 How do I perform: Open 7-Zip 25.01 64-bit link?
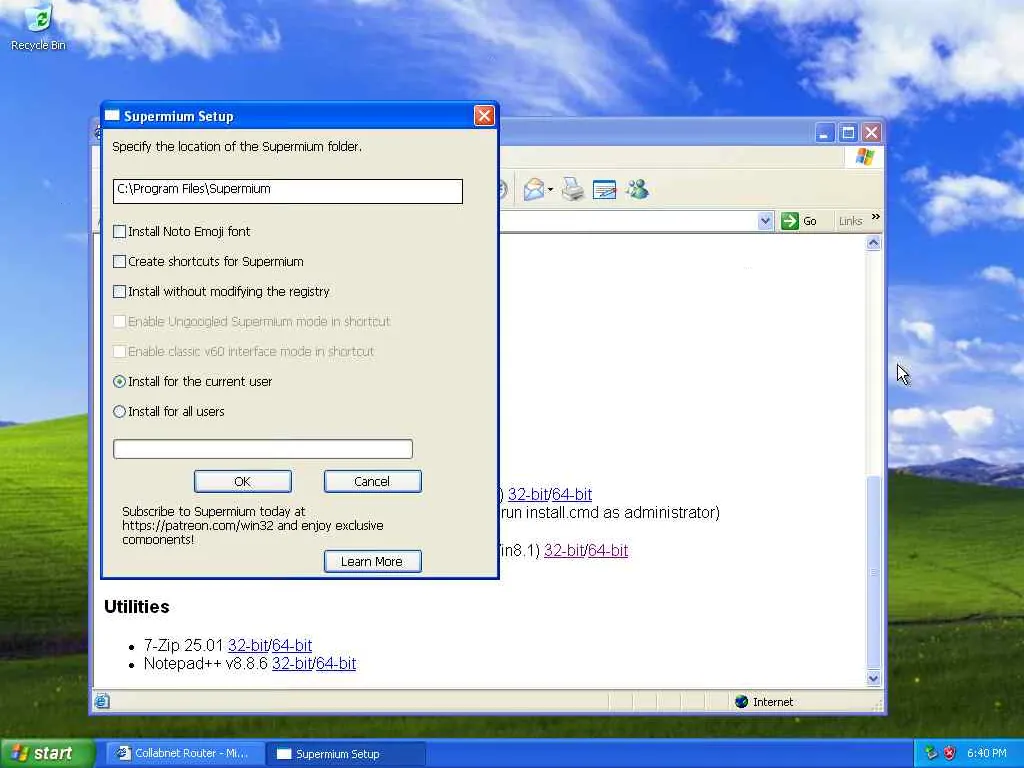click(292, 645)
